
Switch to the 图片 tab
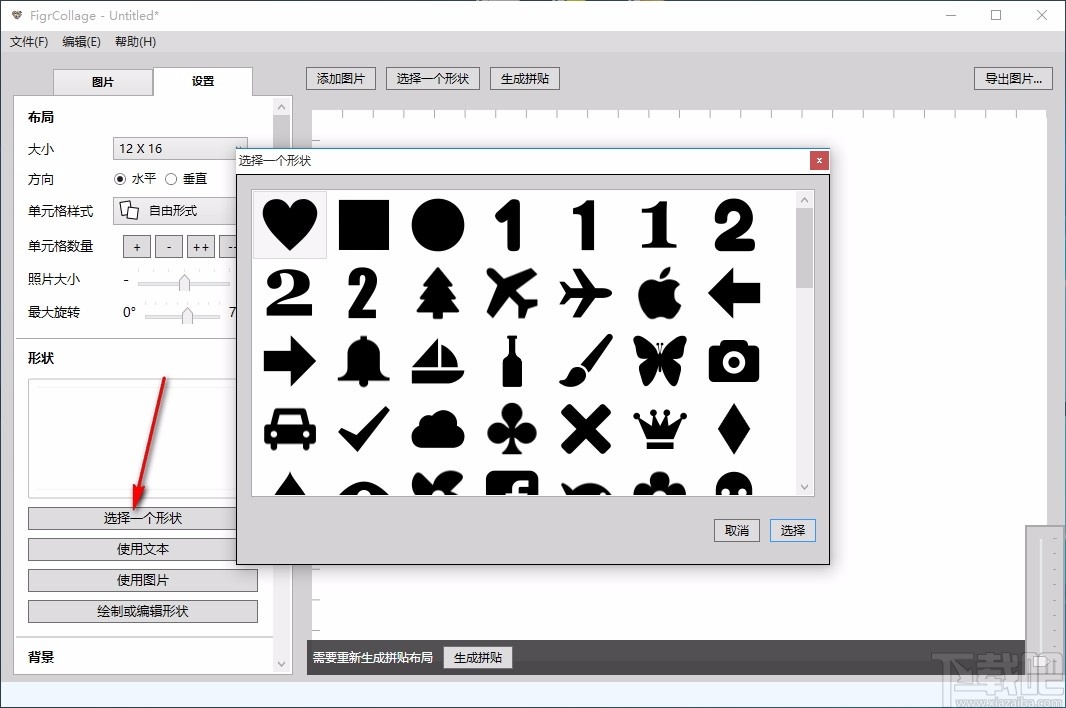point(102,82)
